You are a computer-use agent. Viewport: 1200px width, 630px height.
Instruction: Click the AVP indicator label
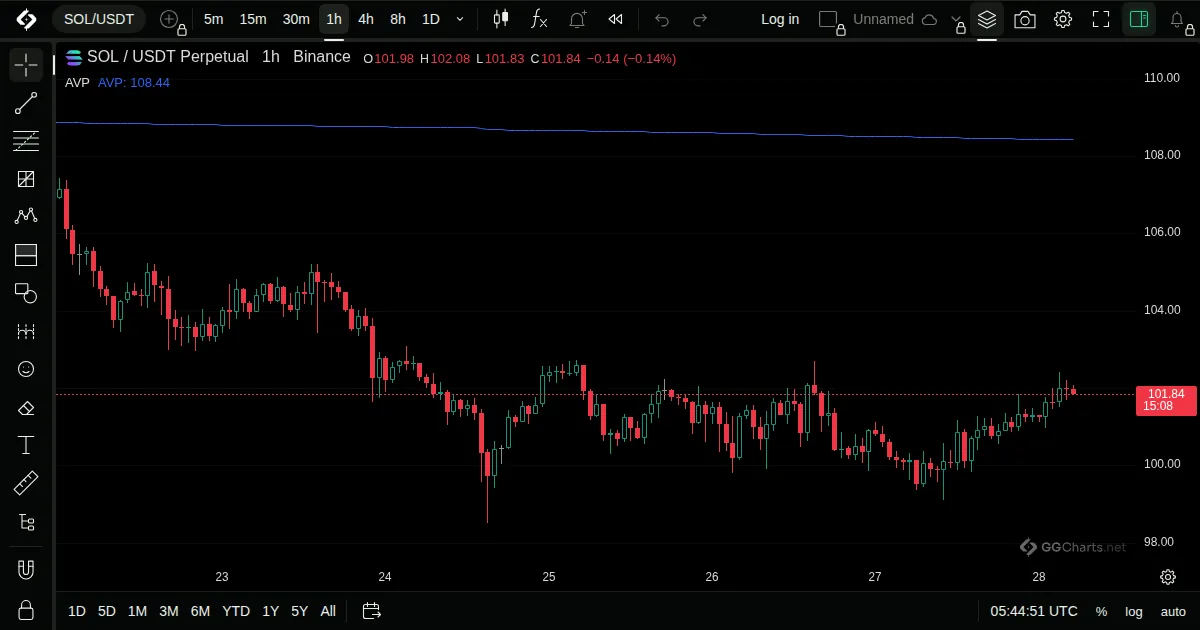click(77, 82)
